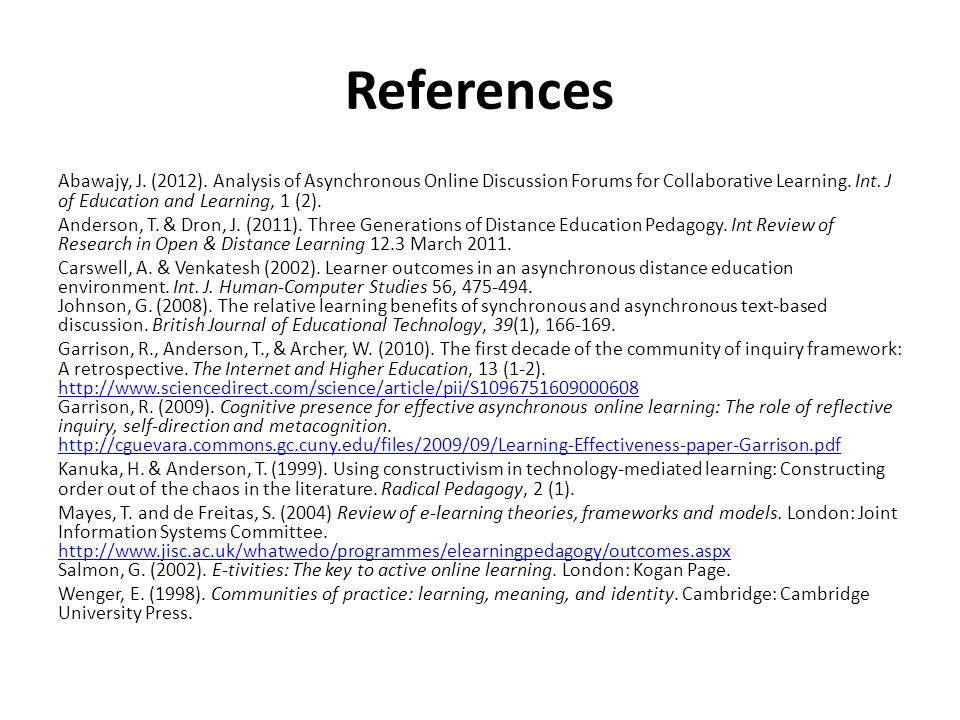Select the Salmon, G. (2002) E-tivities reference

tap(394, 570)
